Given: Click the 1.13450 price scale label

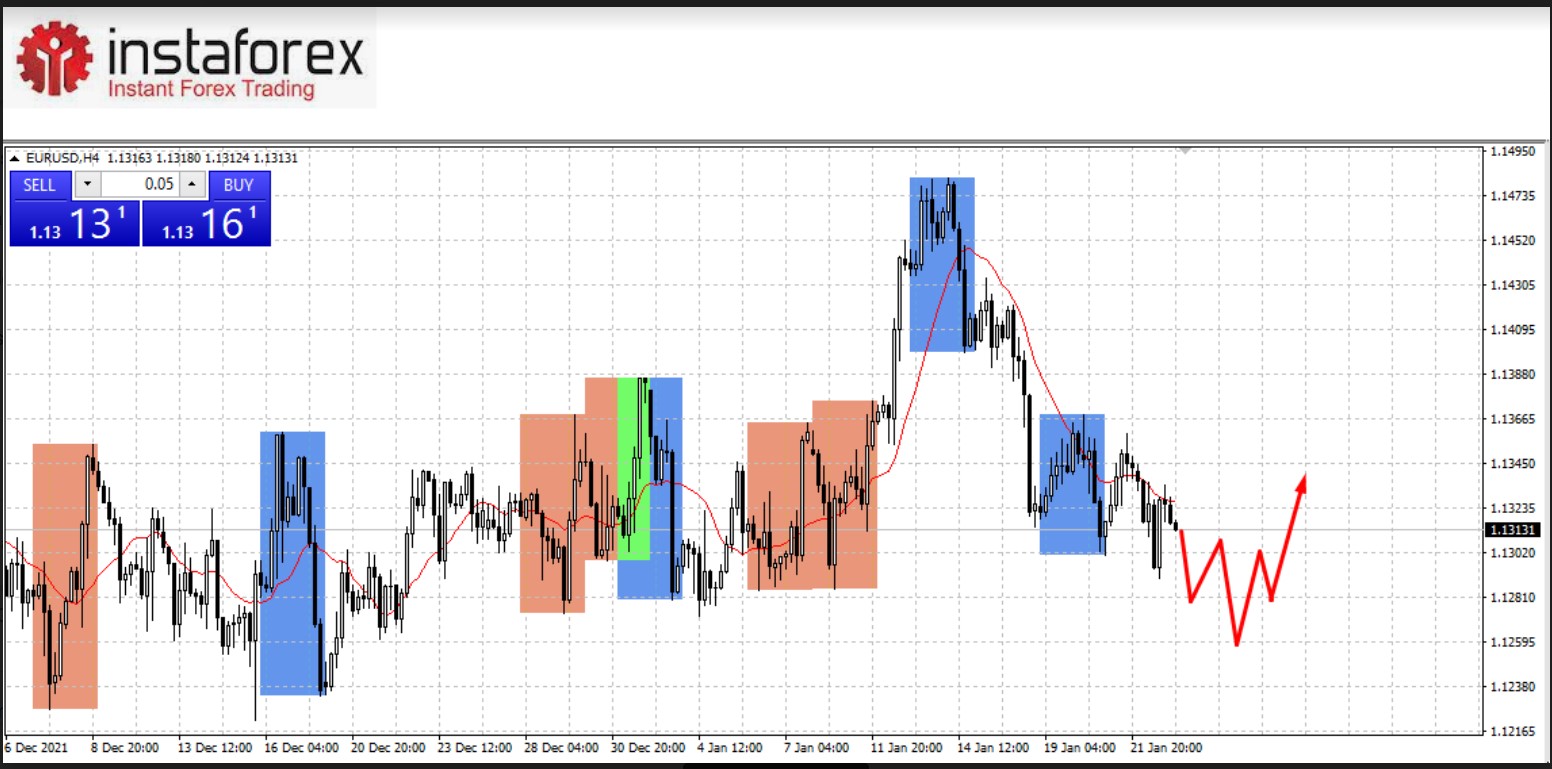Looking at the screenshot, I should click(1512, 464).
